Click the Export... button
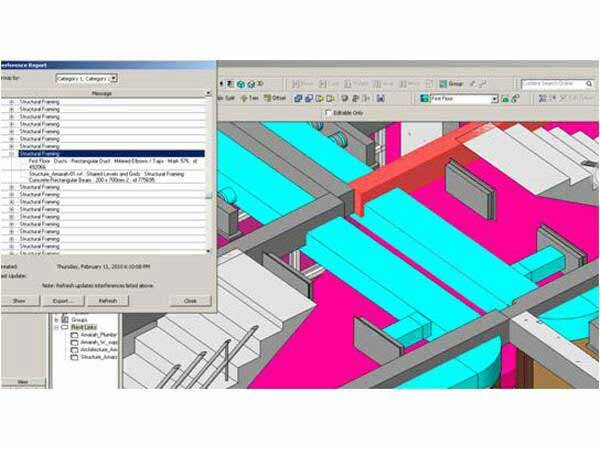 click(x=63, y=301)
